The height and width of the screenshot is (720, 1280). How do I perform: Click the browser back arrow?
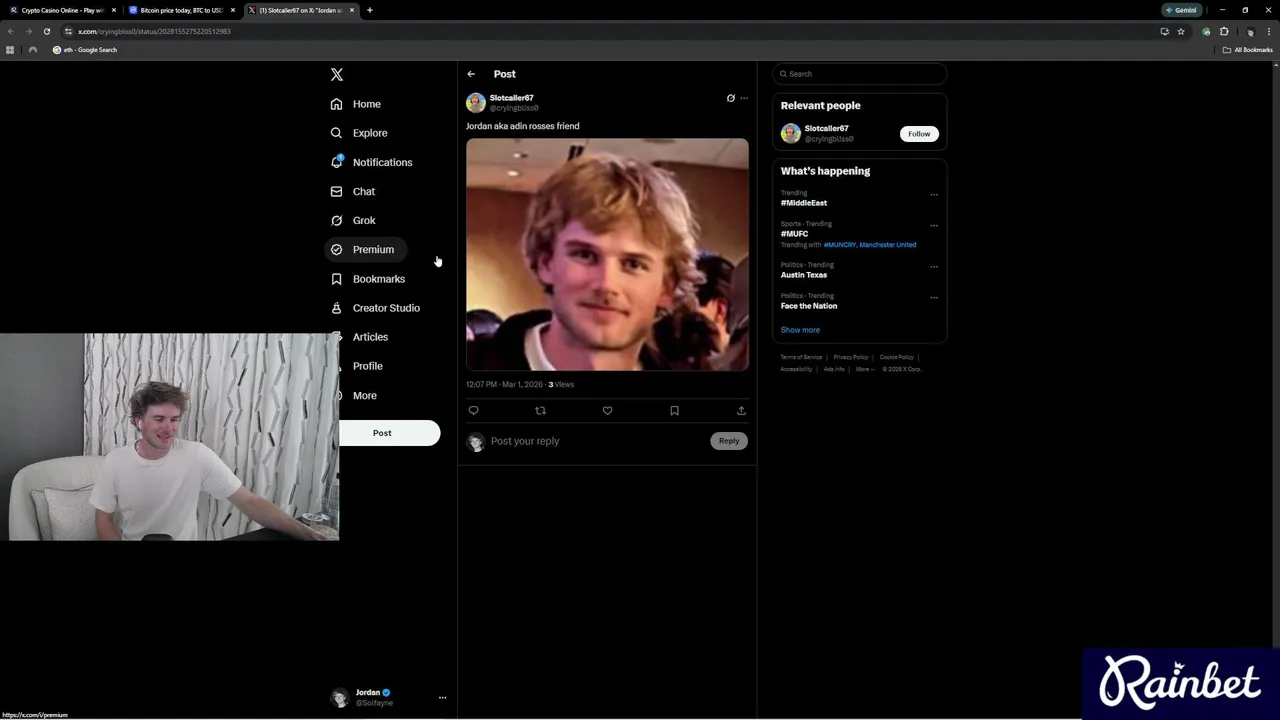[11, 31]
